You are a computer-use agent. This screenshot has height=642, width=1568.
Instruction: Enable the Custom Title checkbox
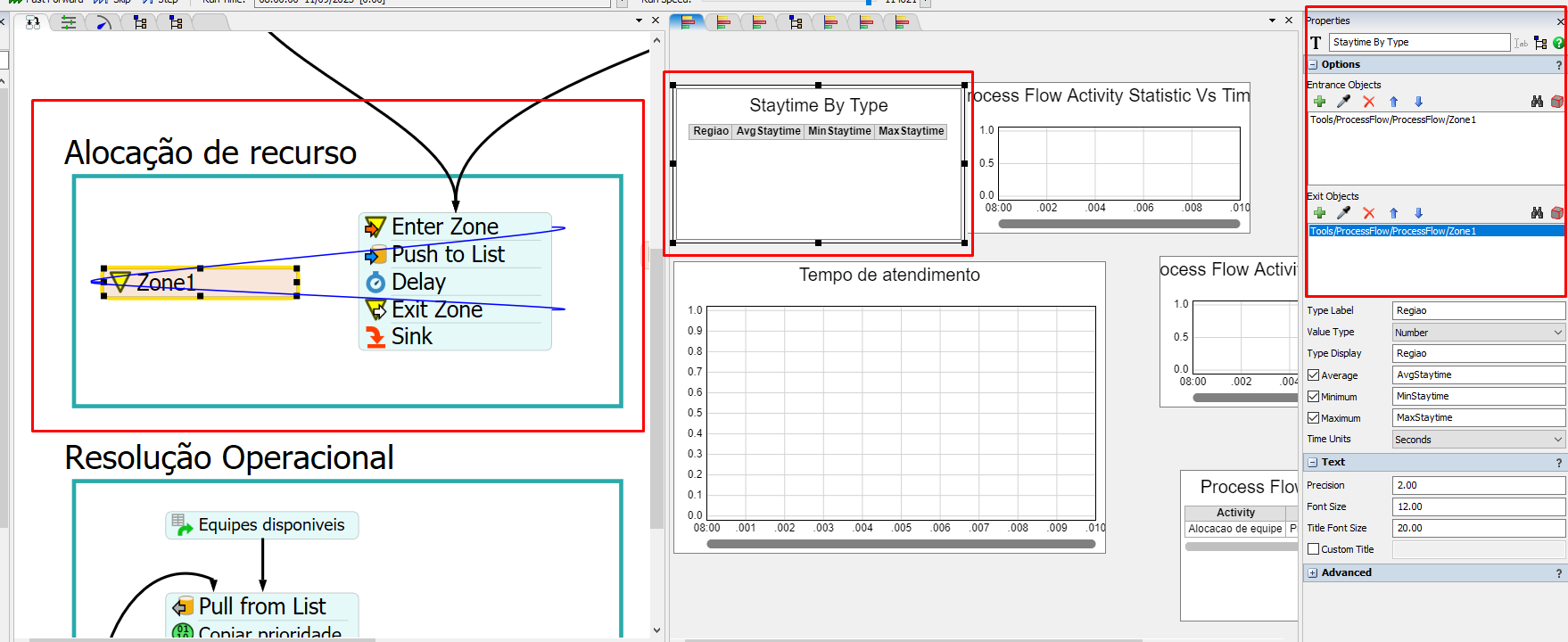[x=1313, y=549]
